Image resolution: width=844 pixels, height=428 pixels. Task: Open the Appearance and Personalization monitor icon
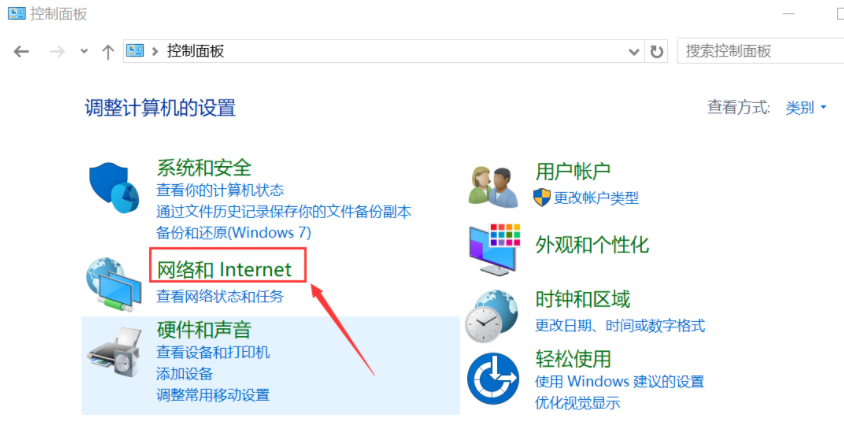click(x=494, y=250)
